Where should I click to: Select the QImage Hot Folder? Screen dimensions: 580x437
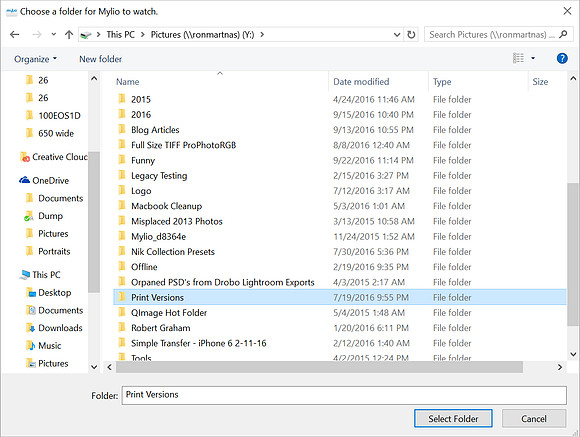coord(169,313)
